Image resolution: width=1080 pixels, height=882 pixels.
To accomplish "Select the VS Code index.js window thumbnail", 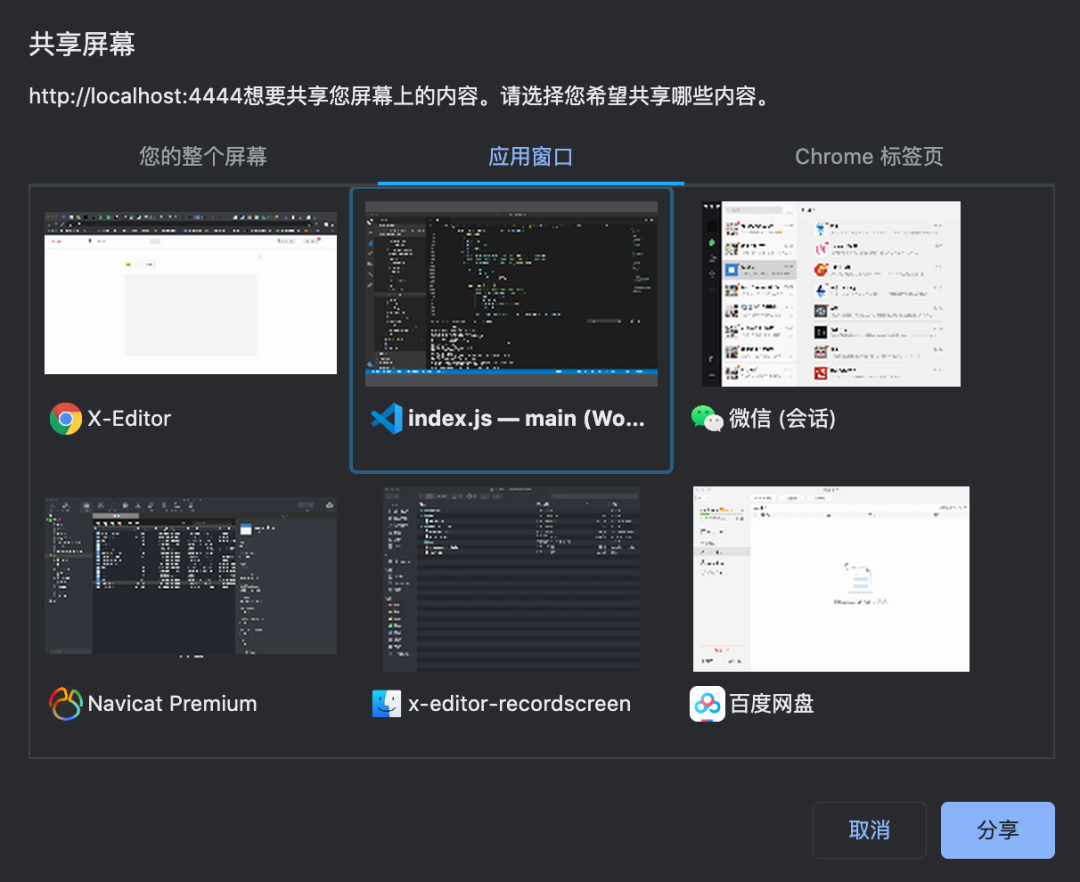I will [x=511, y=294].
